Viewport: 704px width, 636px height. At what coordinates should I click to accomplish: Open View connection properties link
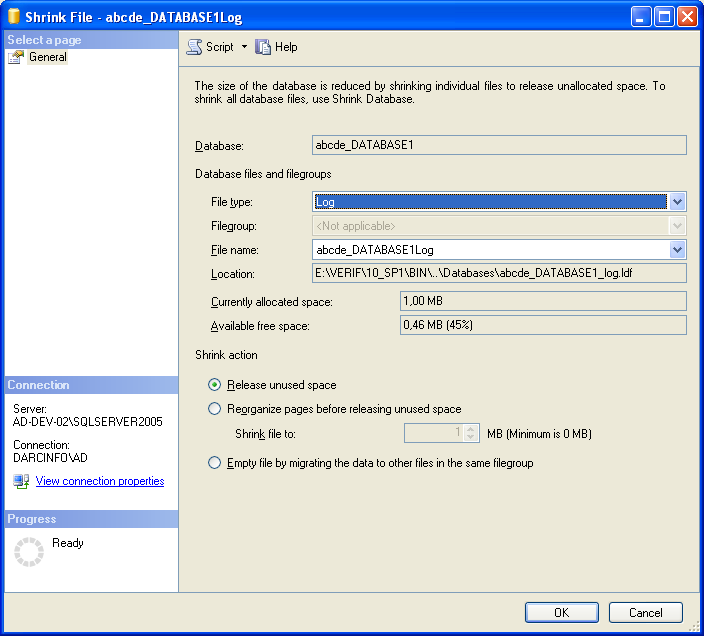100,481
